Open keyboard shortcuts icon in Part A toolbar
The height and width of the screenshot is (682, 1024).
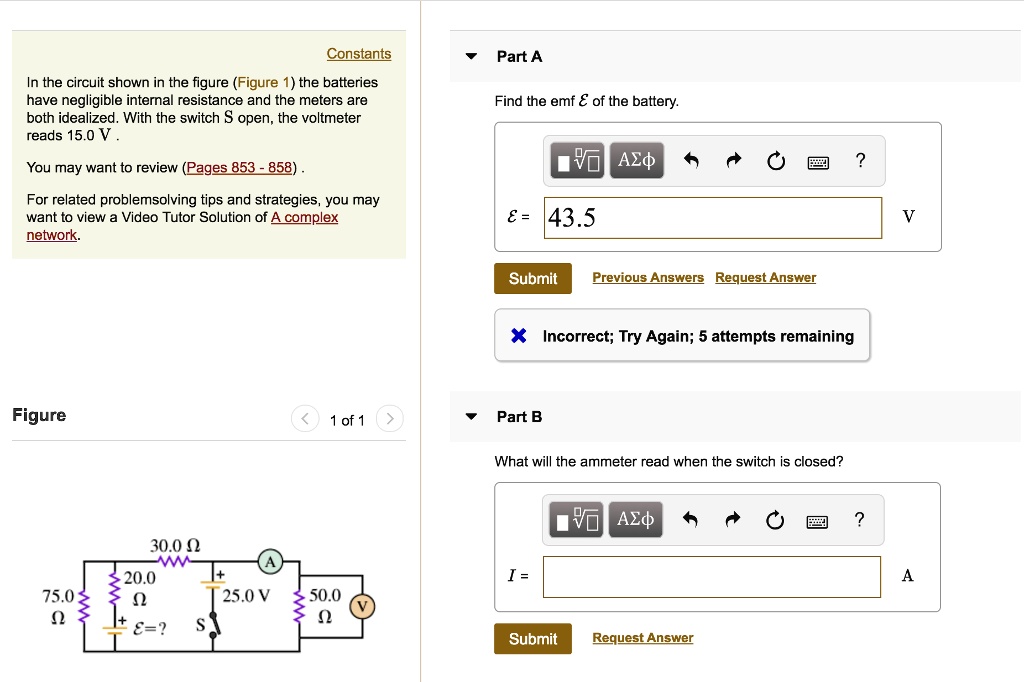coord(818,160)
